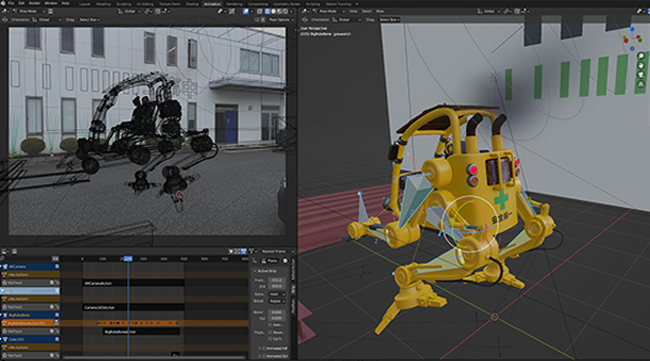
Task: Collapse the Active Strip panel
Action: pos(255,271)
